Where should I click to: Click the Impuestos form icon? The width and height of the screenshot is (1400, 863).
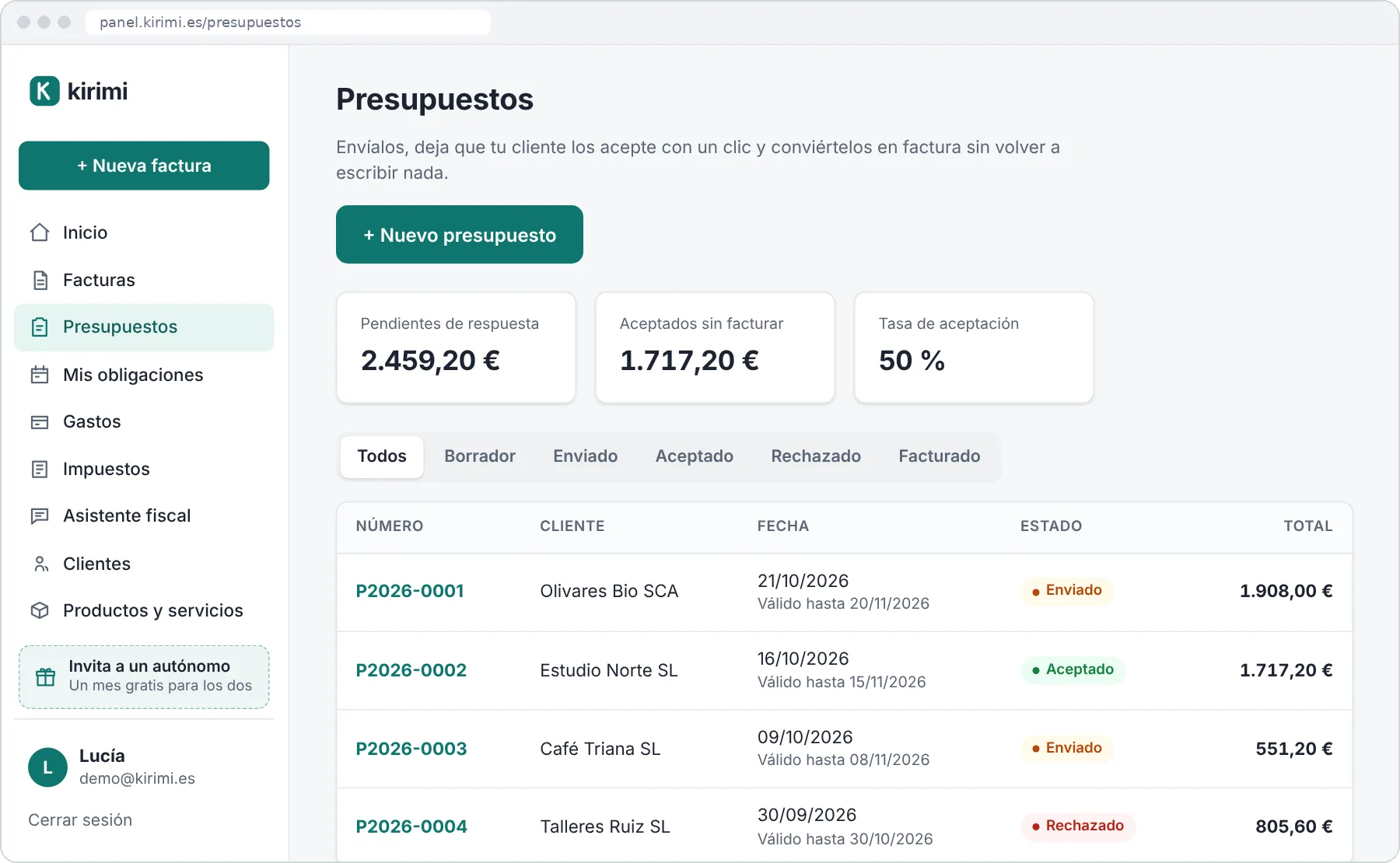coord(40,469)
